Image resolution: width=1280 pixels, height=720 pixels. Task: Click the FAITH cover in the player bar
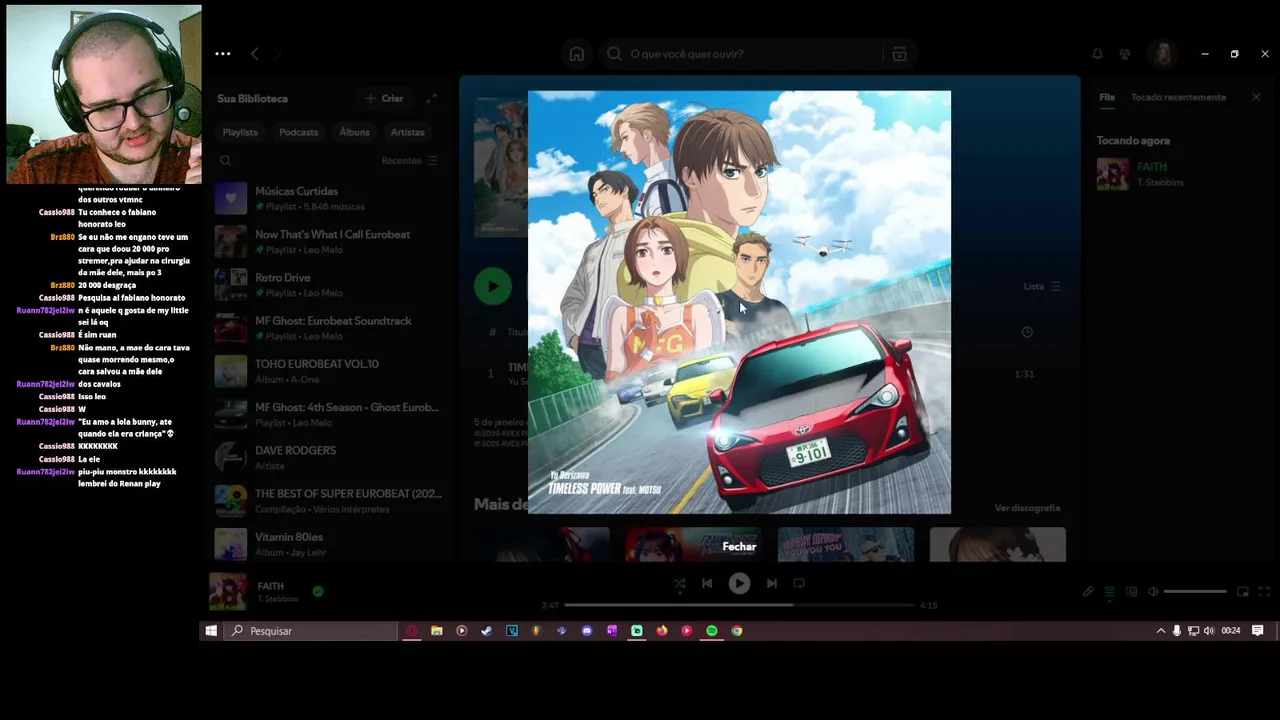(x=228, y=591)
